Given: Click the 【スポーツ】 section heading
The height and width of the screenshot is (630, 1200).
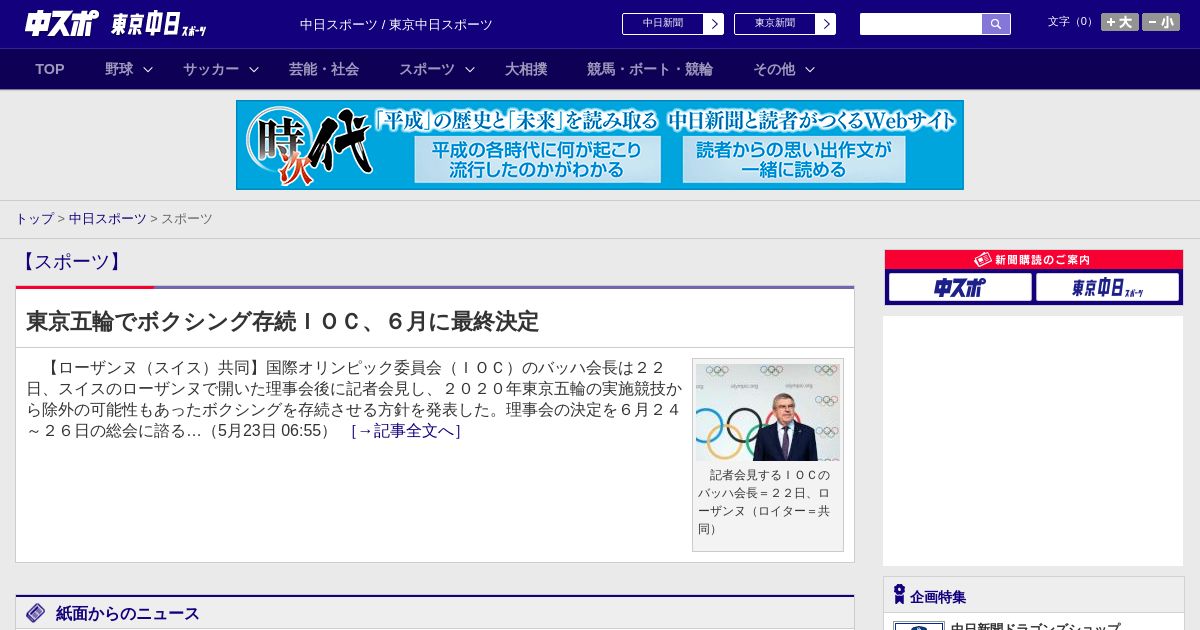Looking at the screenshot, I should click(71, 262).
